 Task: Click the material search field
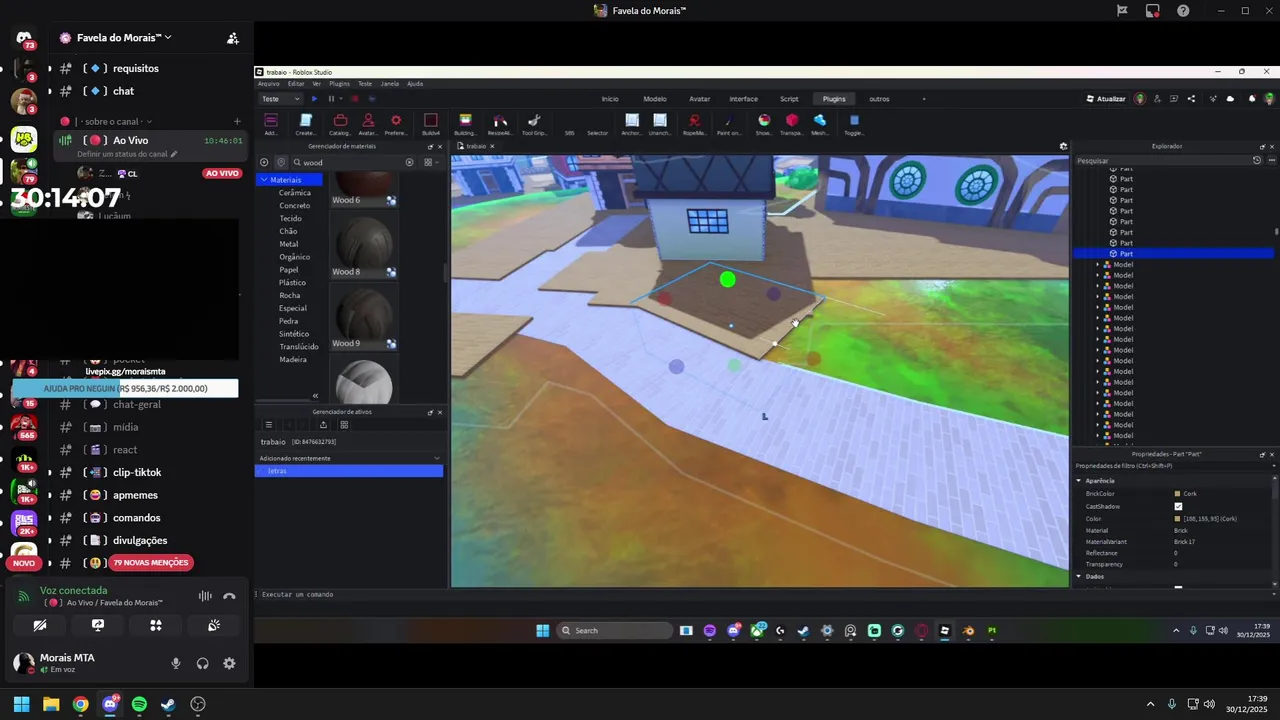point(353,162)
